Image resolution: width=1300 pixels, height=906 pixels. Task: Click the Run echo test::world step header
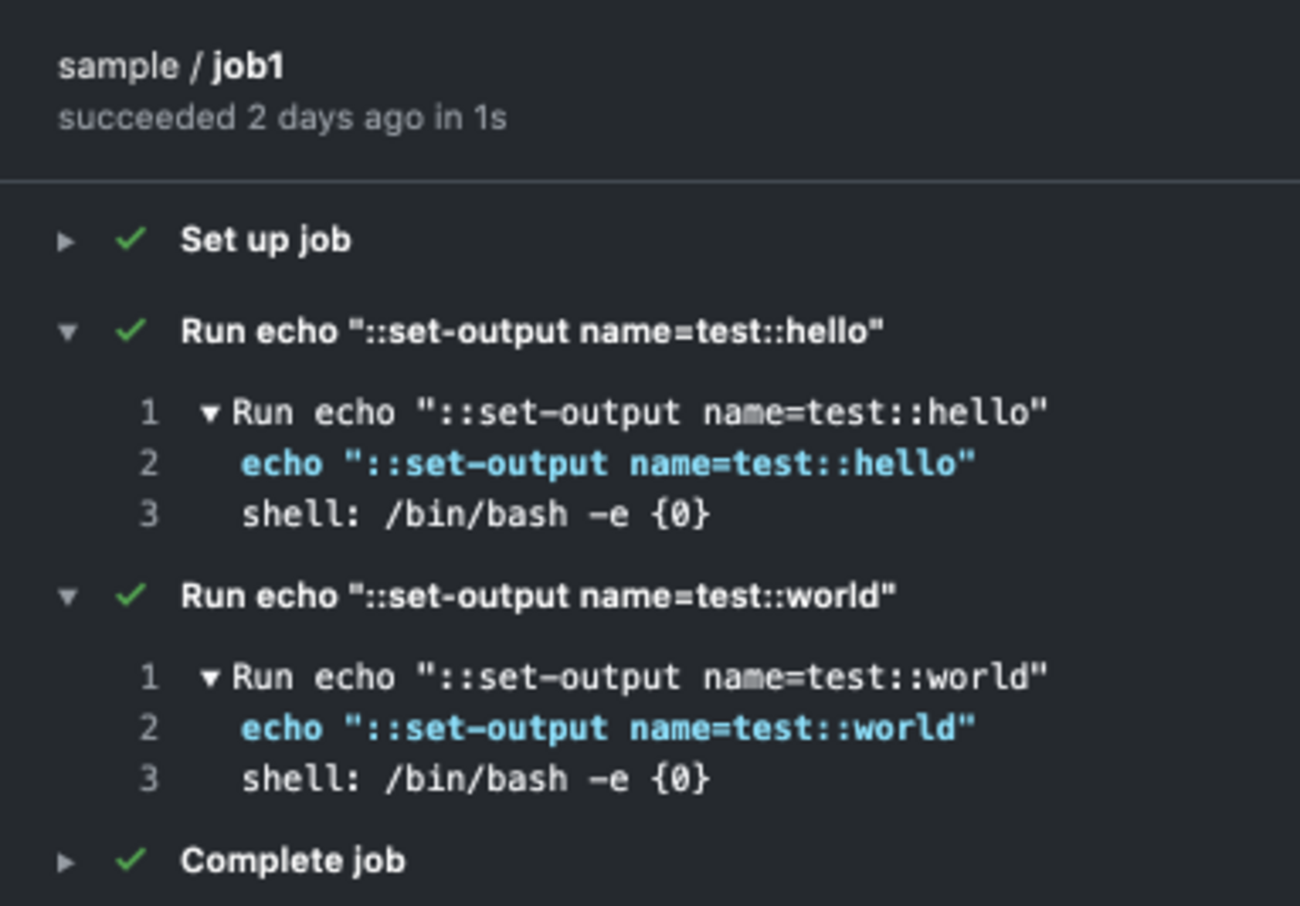click(x=538, y=596)
